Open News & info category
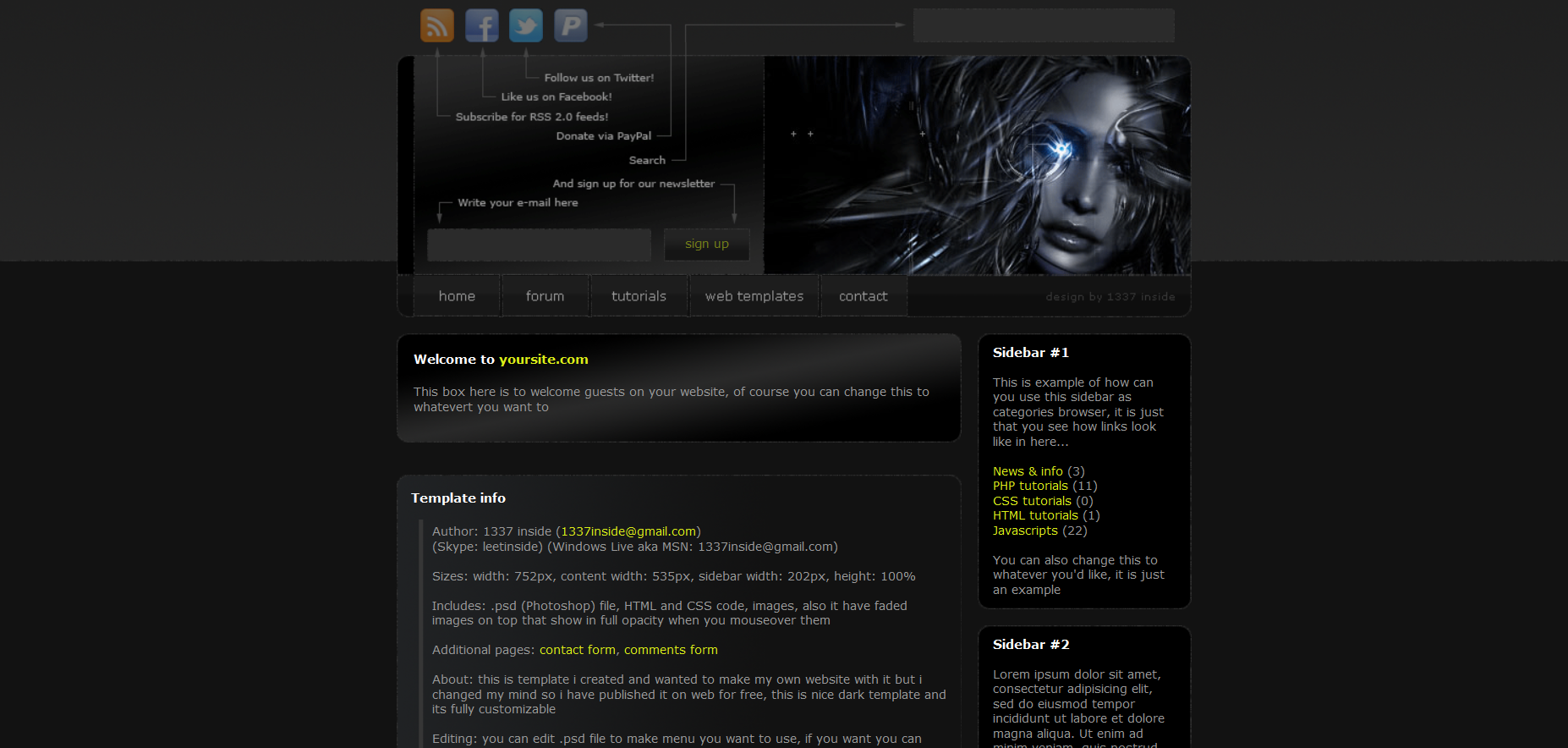The width and height of the screenshot is (1568, 748). coord(1028,471)
